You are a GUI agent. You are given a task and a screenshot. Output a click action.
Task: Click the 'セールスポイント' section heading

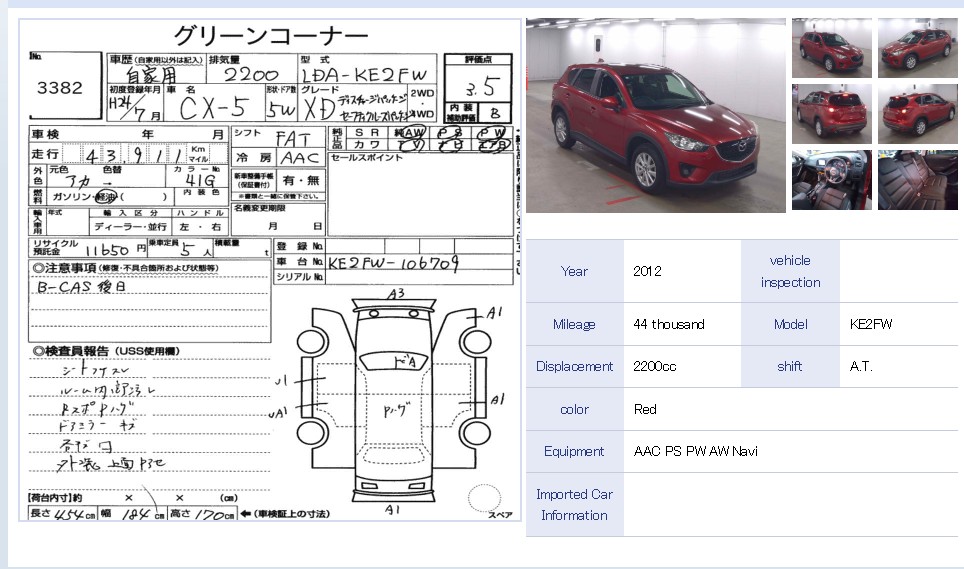point(367,158)
